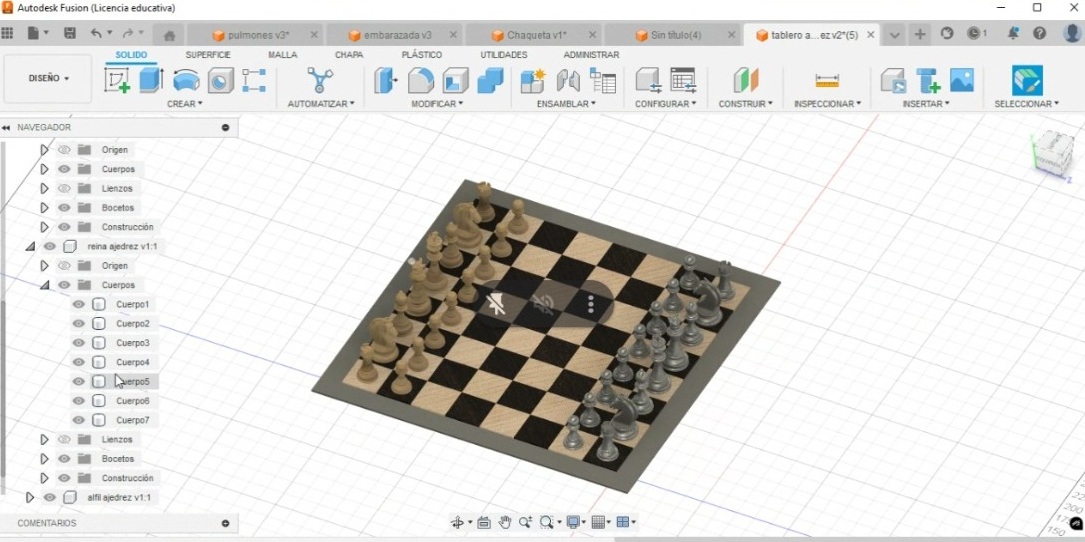This screenshot has height=542, width=1085.
Task: Toggle visibility of Cuerpo7
Action: 78,420
